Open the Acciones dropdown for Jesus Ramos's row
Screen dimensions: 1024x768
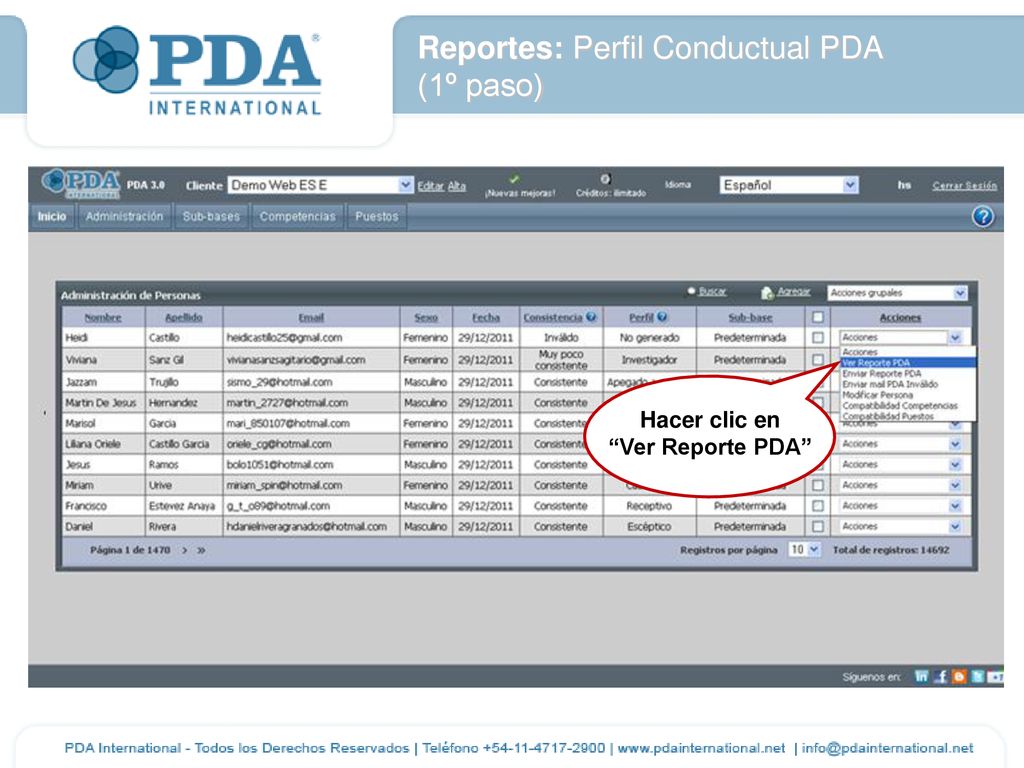[x=901, y=465]
